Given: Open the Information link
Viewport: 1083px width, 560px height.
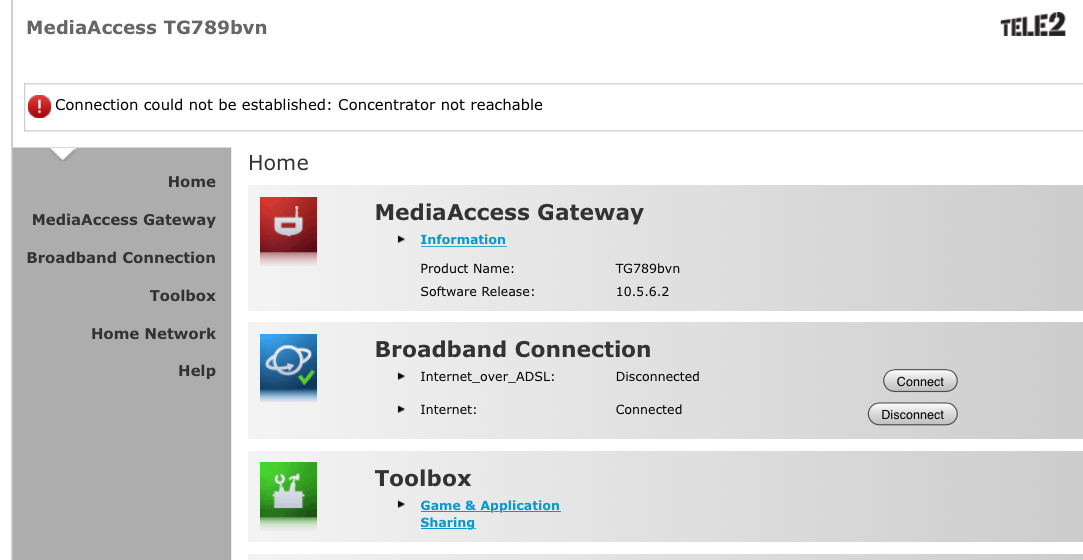Looking at the screenshot, I should [x=463, y=240].
